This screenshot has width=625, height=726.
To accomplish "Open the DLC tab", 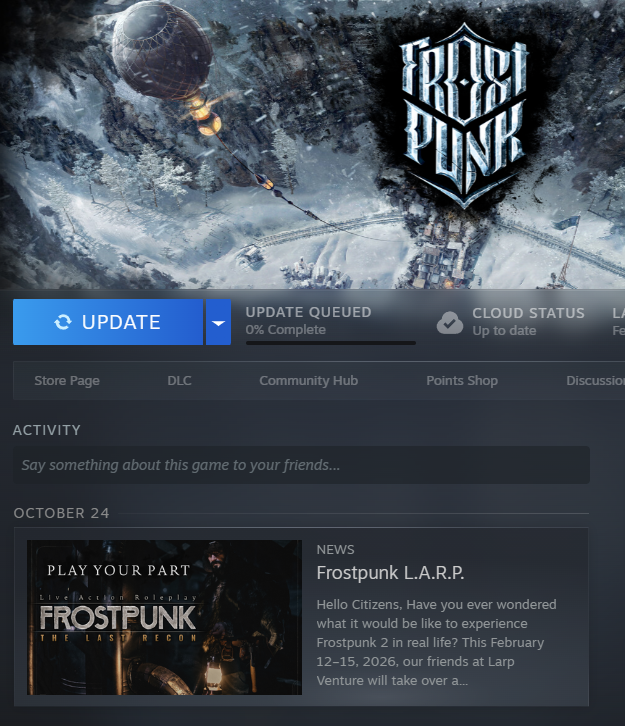I will point(179,381).
